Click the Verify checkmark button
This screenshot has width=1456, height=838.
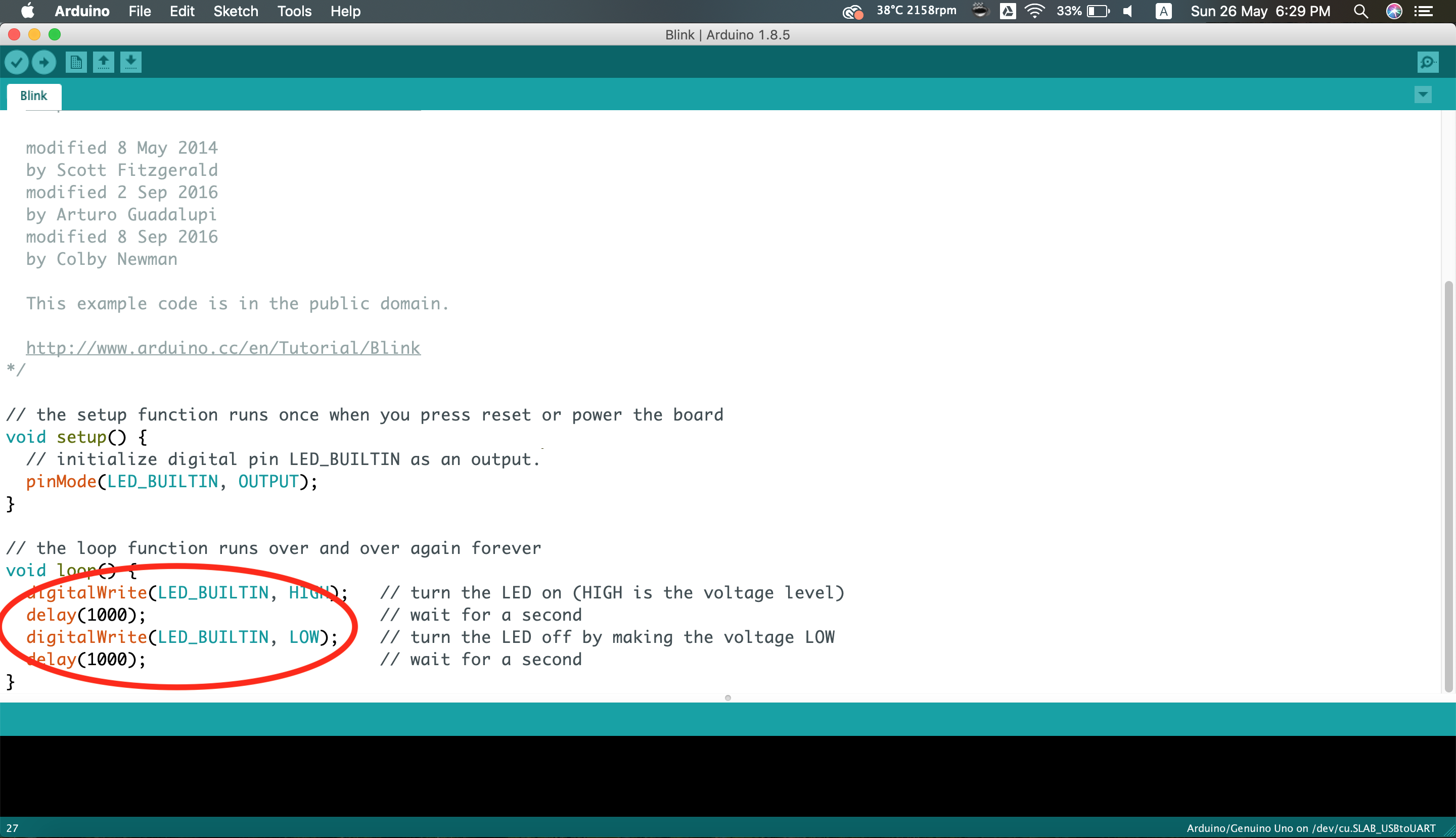coord(17,62)
